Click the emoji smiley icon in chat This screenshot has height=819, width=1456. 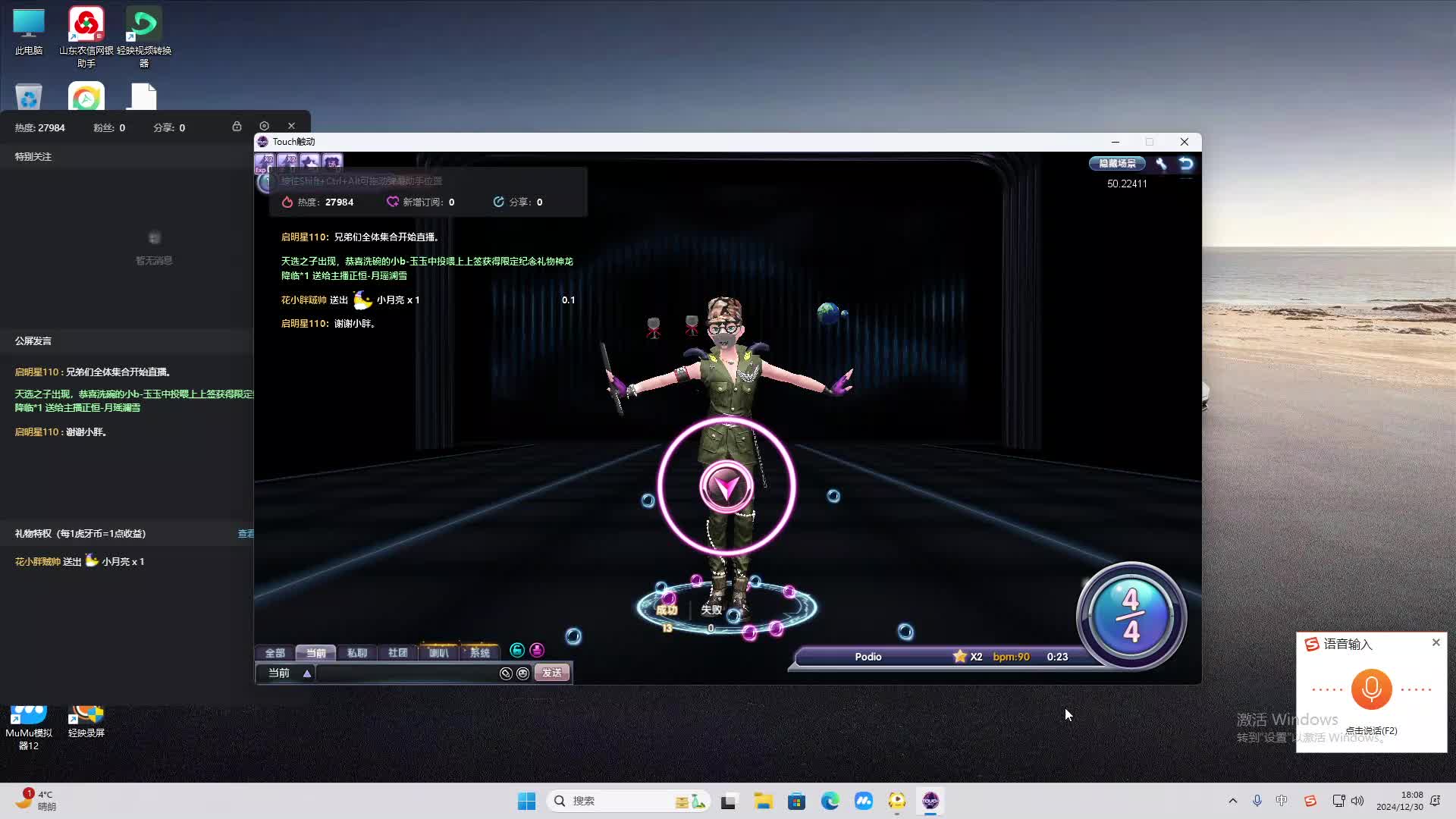(x=522, y=673)
